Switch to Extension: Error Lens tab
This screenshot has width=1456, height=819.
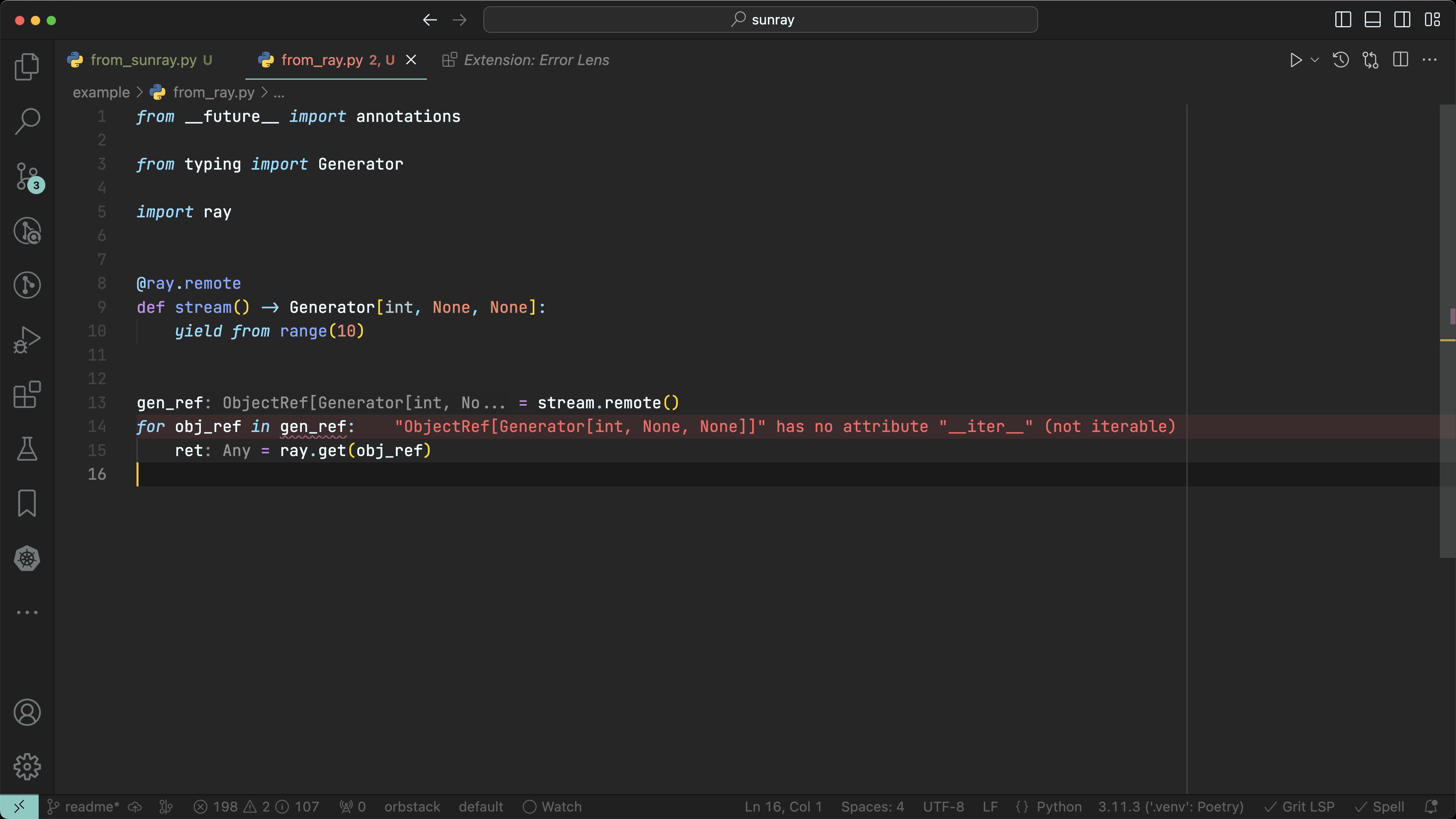coord(536,60)
